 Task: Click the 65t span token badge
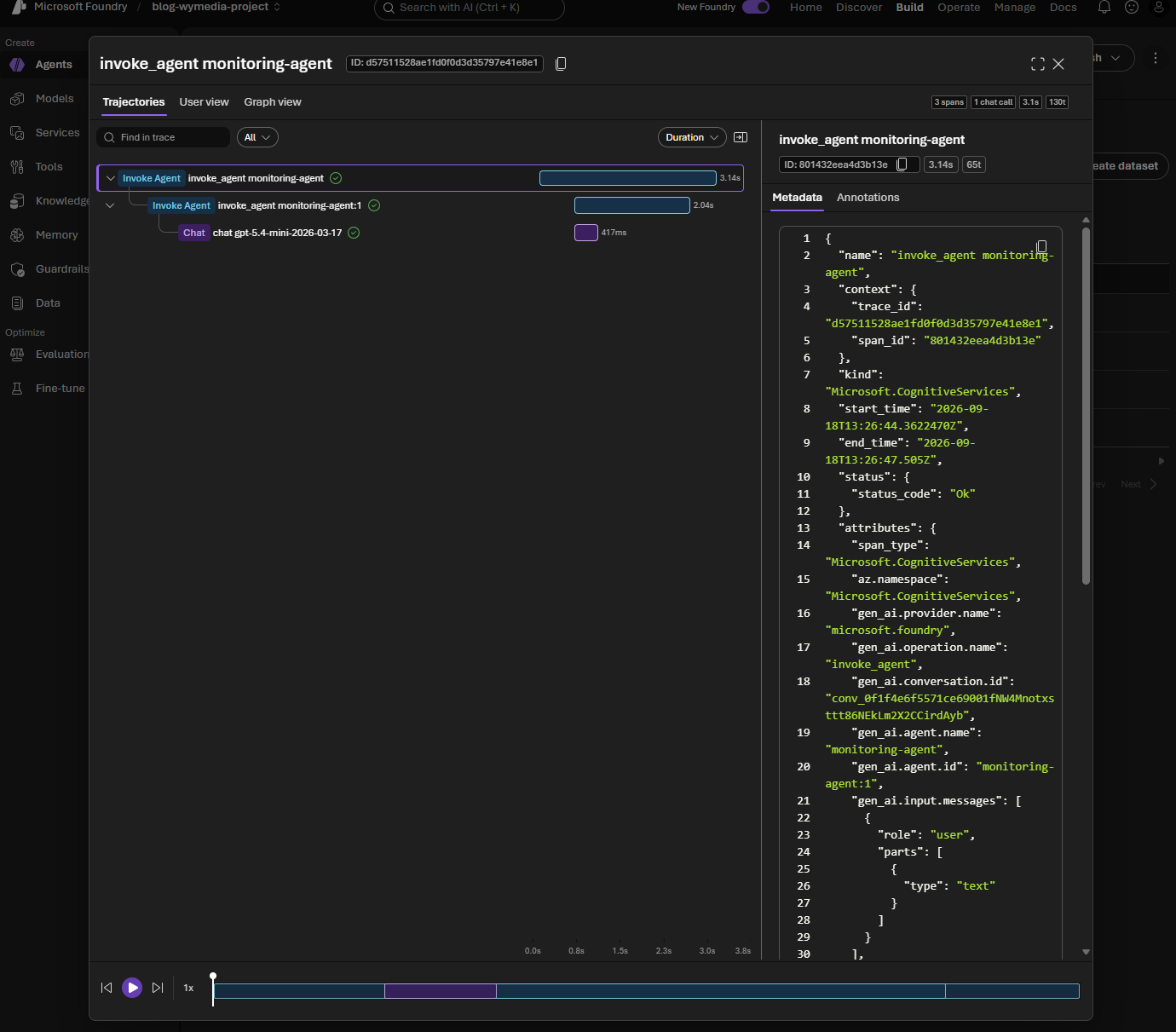pyautogui.click(x=974, y=164)
